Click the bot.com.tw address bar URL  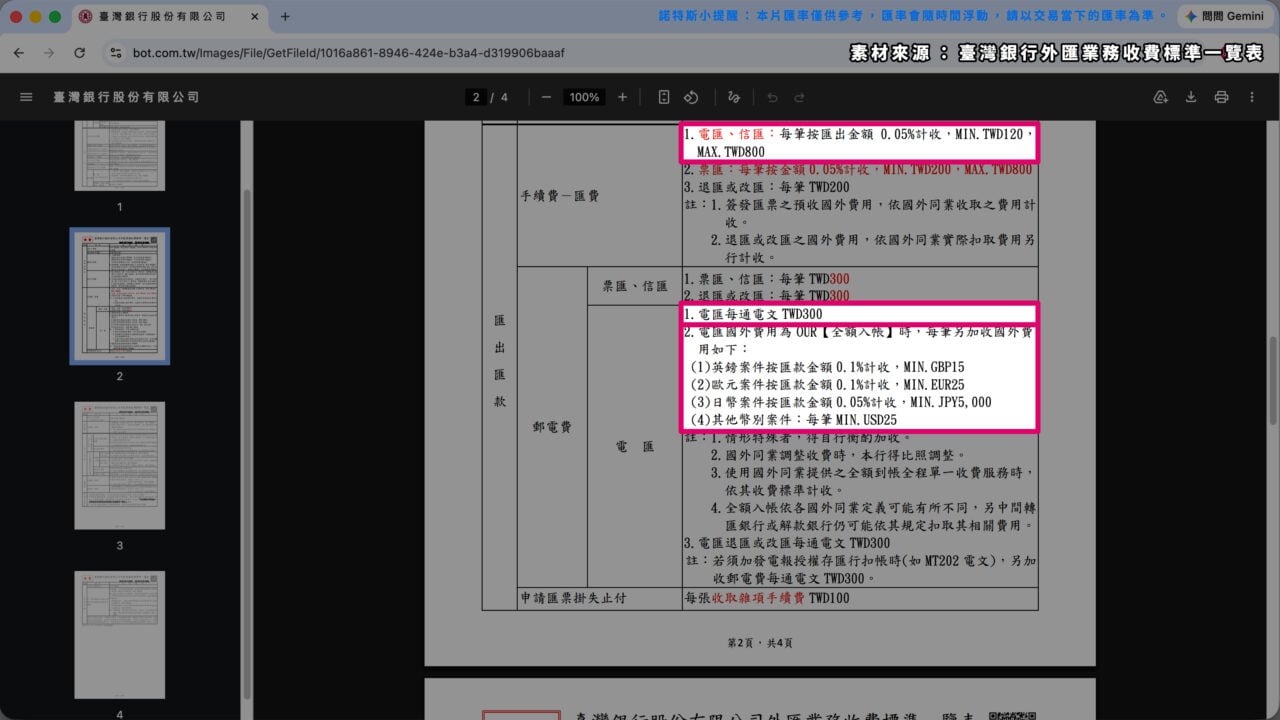pyautogui.click(x=348, y=52)
